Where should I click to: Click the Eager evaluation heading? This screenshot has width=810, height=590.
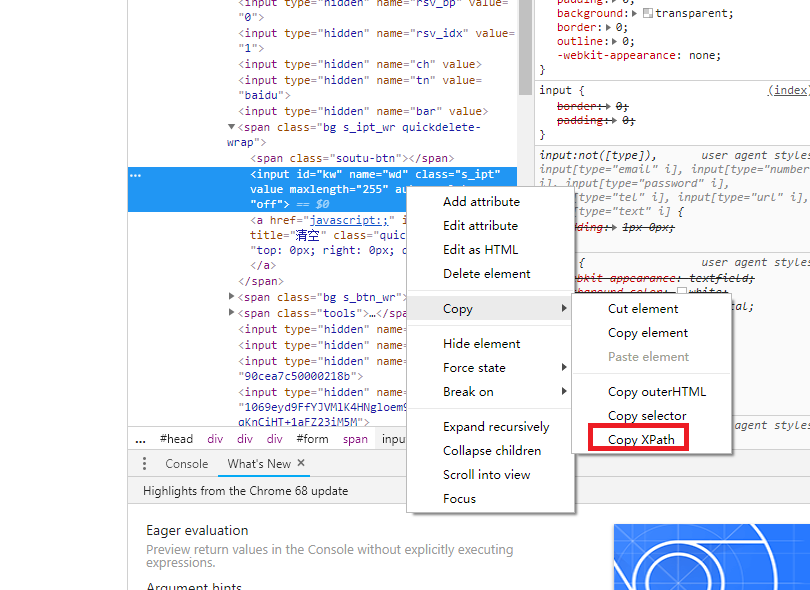197,530
